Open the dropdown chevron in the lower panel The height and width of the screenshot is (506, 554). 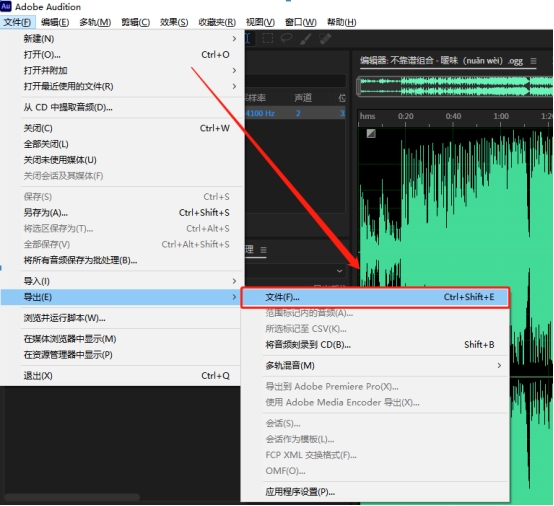pos(339,271)
